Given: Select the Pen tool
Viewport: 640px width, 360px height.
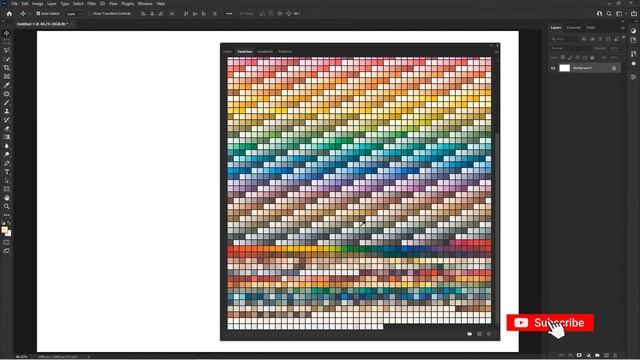Looking at the screenshot, I should click(x=7, y=163).
